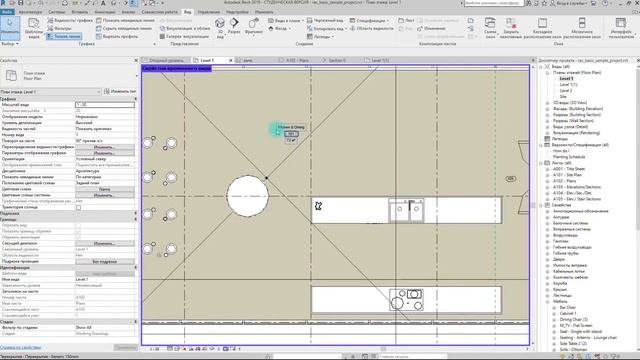Open the Systems (Системы) ribbon tab

pyautogui.click(x=56, y=12)
